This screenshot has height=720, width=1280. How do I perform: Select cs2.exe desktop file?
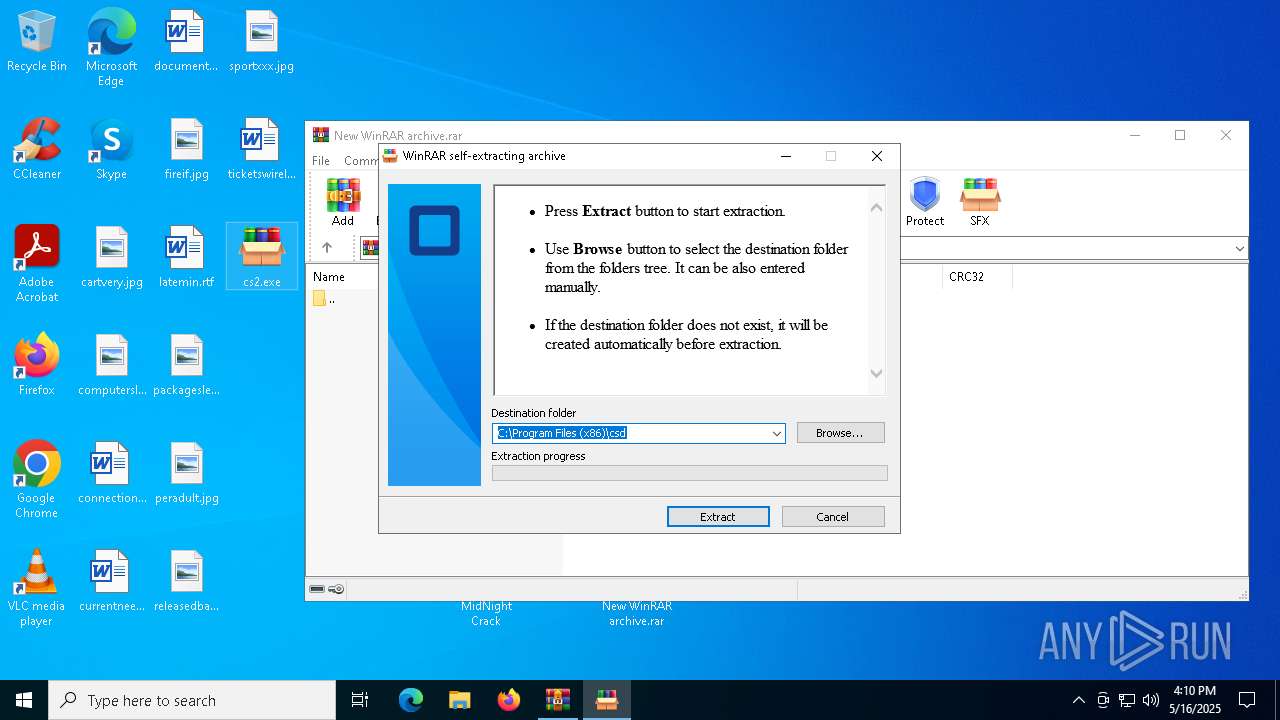pos(262,257)
